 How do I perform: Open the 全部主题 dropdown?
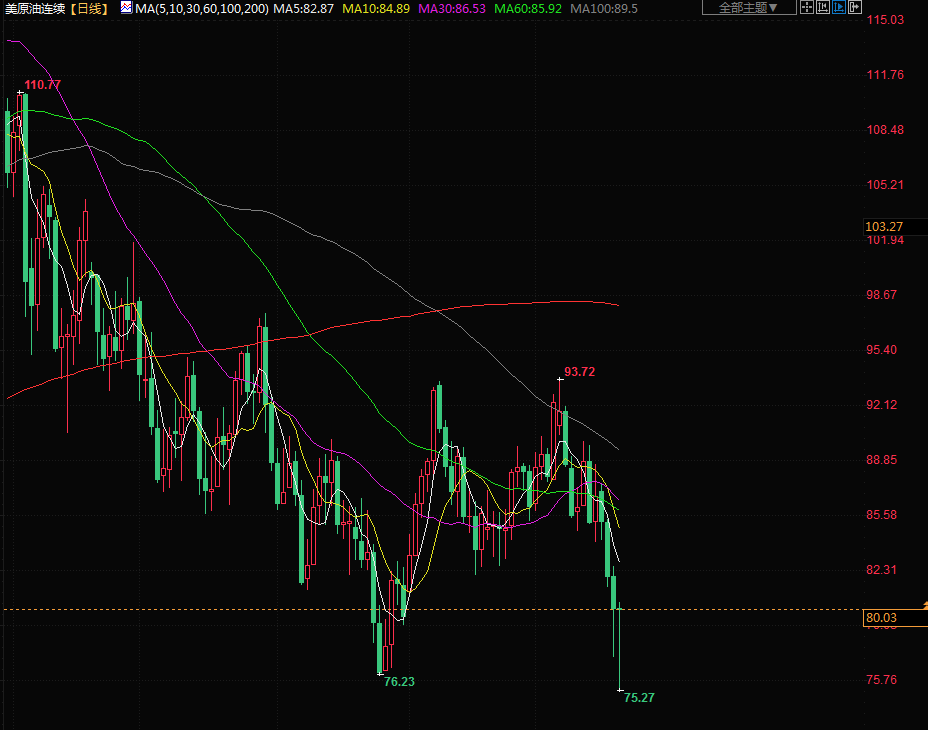(749, 8)
